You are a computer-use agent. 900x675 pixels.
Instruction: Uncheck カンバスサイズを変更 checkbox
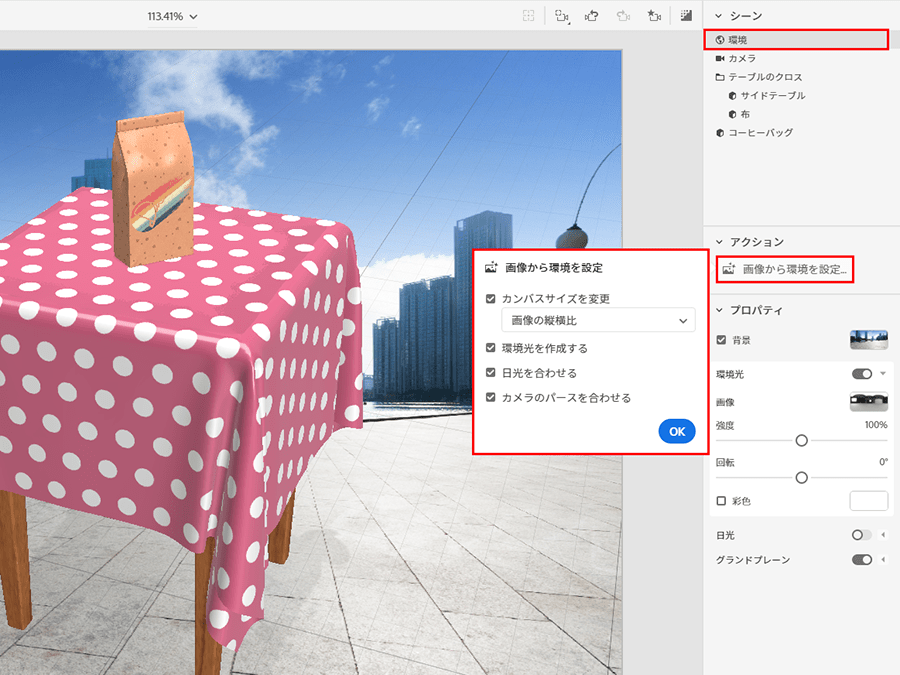tap(490, 298)
